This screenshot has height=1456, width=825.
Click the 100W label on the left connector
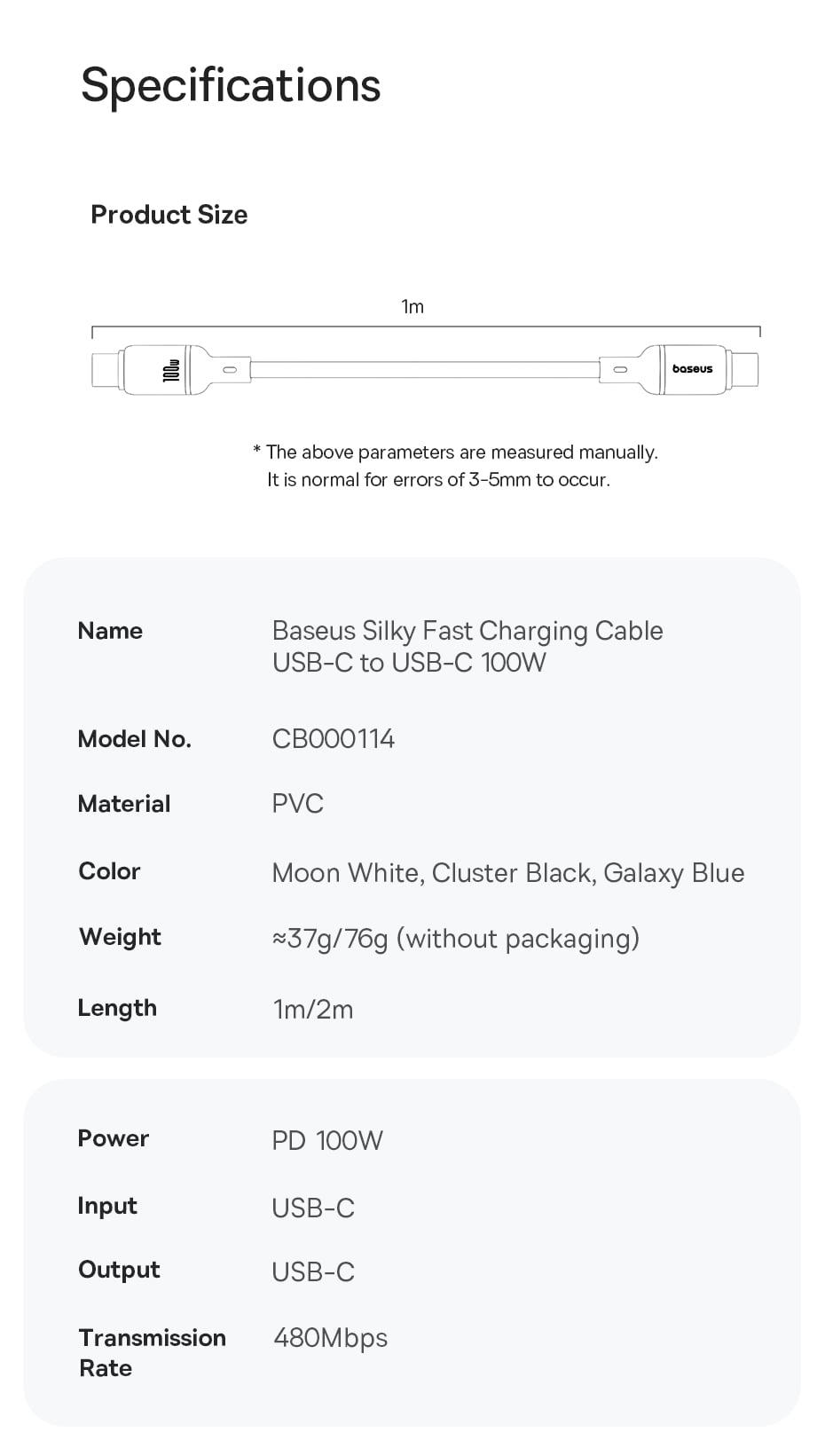[171, 370]
